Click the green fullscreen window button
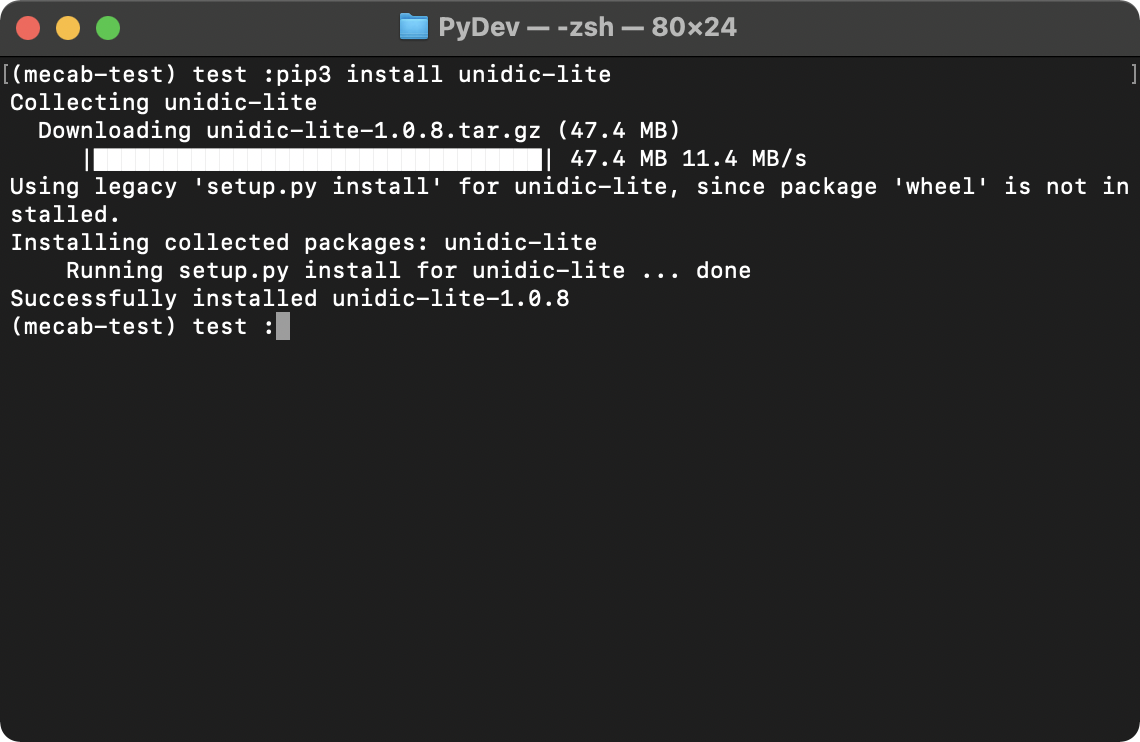Image resolution: width=1140 pixels, height=742 pixels. [x=108, y=28]
